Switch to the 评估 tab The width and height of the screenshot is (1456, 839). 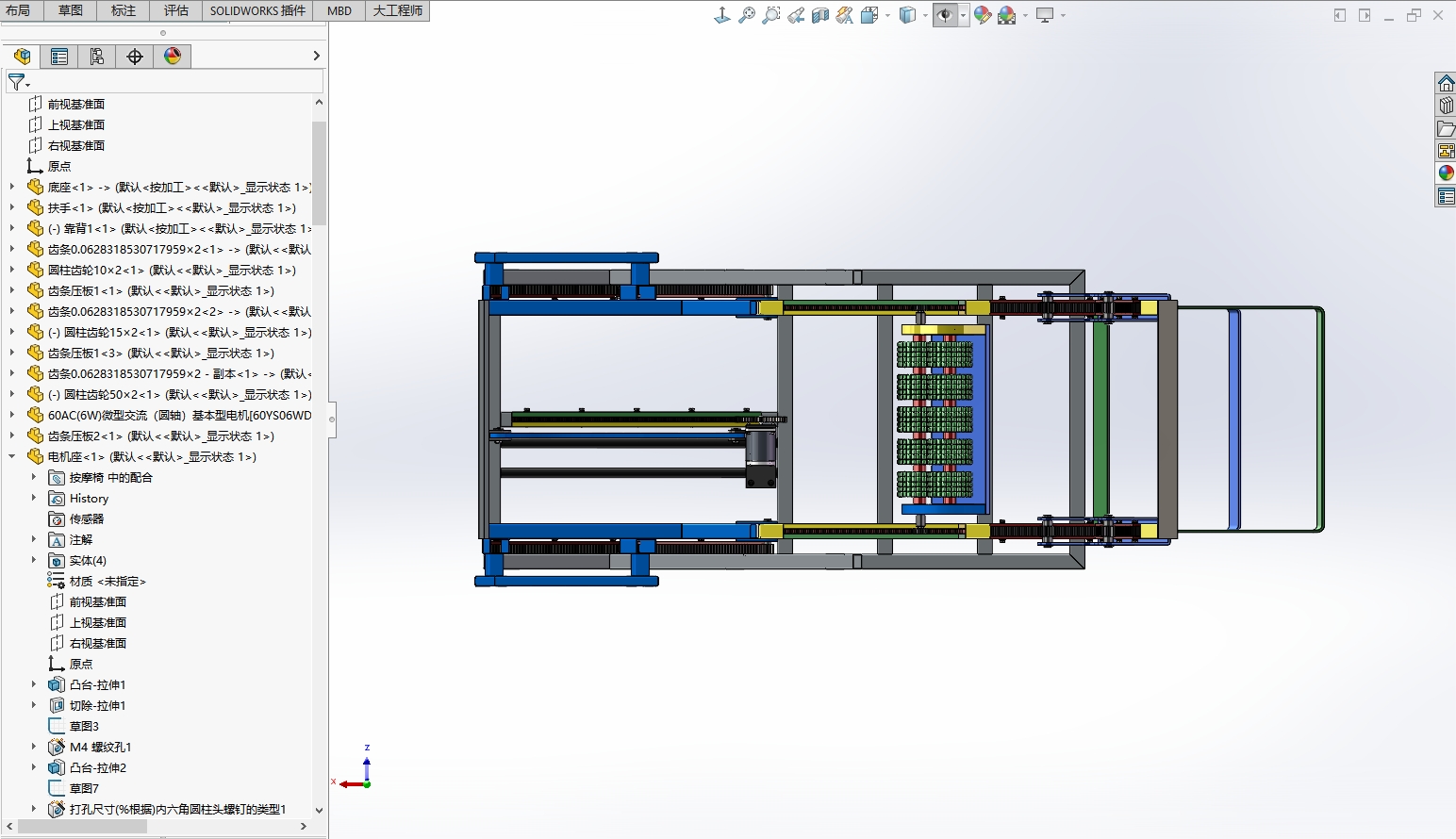[176, 10]
